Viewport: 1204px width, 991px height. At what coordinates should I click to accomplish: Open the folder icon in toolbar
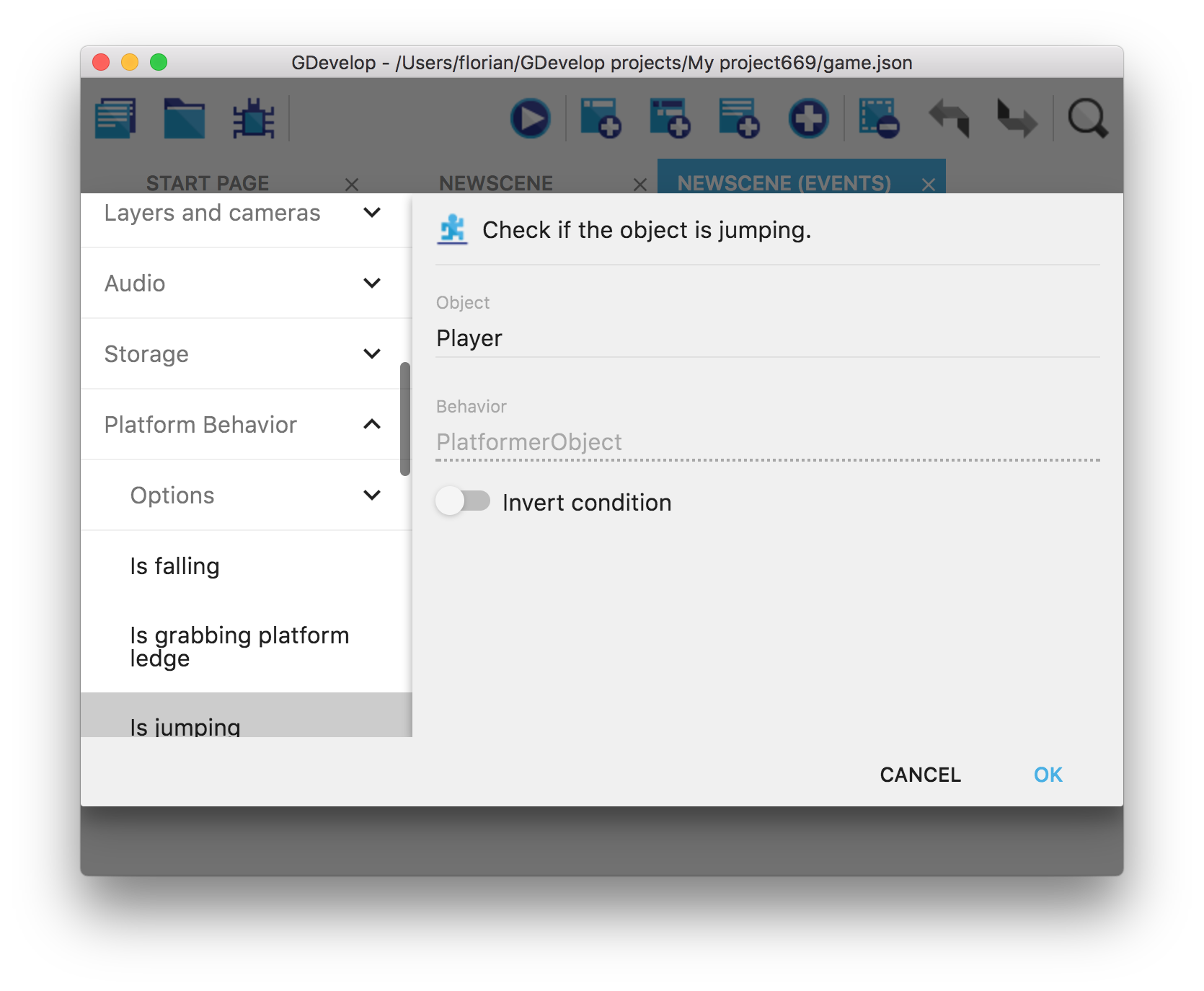185,118
